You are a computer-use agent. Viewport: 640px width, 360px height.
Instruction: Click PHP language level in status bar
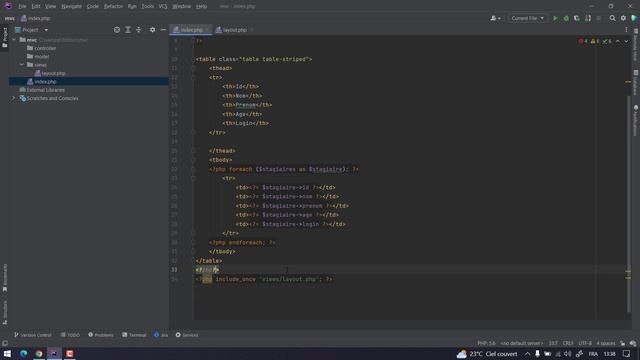pyautogui.click(x=486, y=343)
